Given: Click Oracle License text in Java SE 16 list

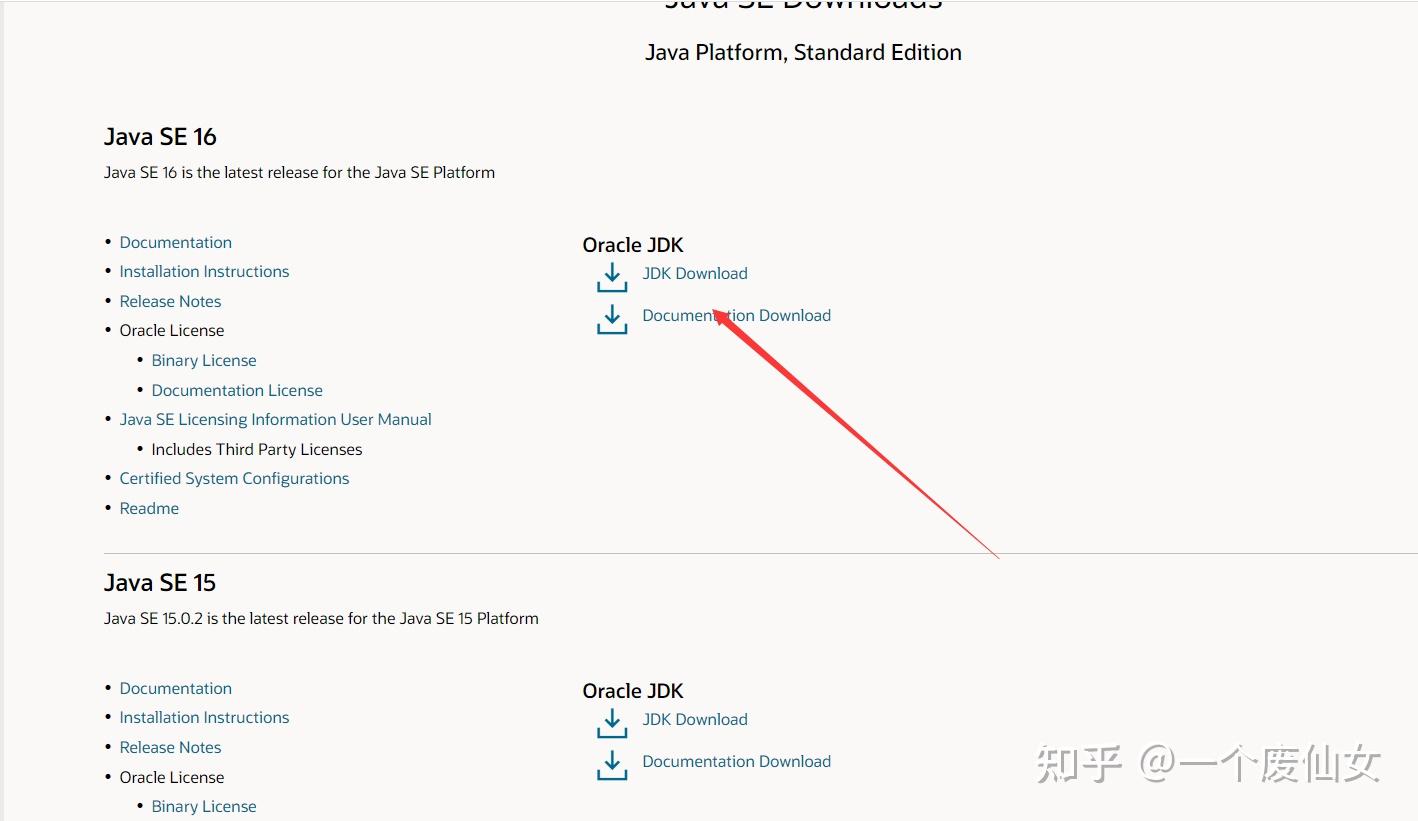Looking at the screenshot, I should click(x=172, y=330).
